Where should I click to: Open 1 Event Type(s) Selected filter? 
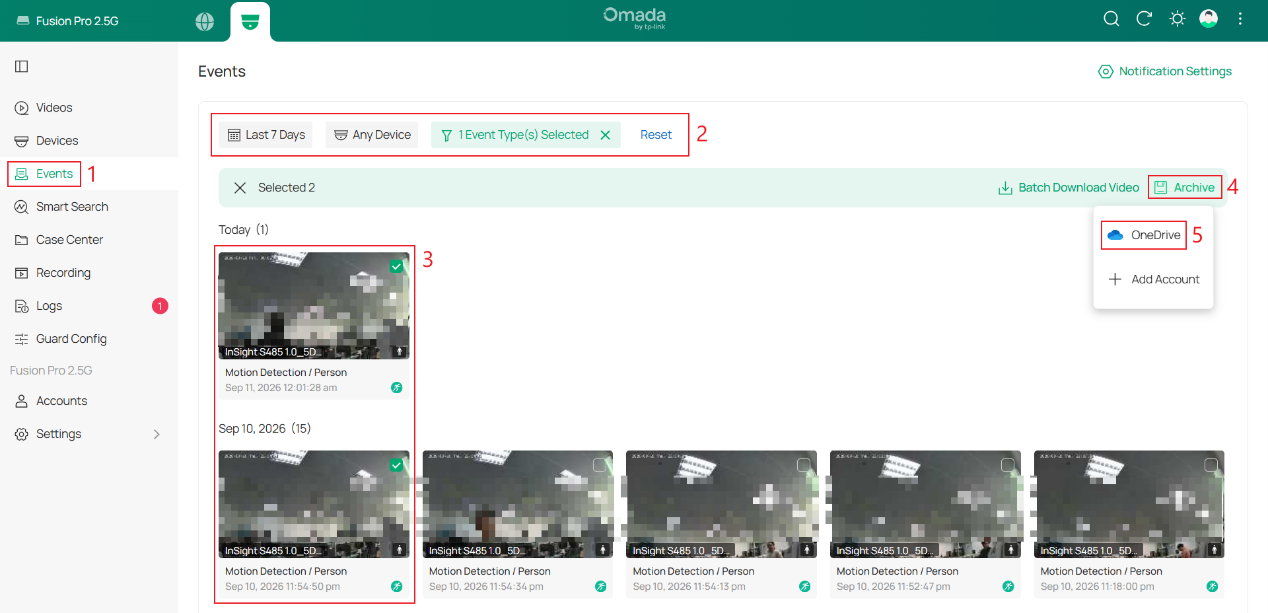coord(514,135)
